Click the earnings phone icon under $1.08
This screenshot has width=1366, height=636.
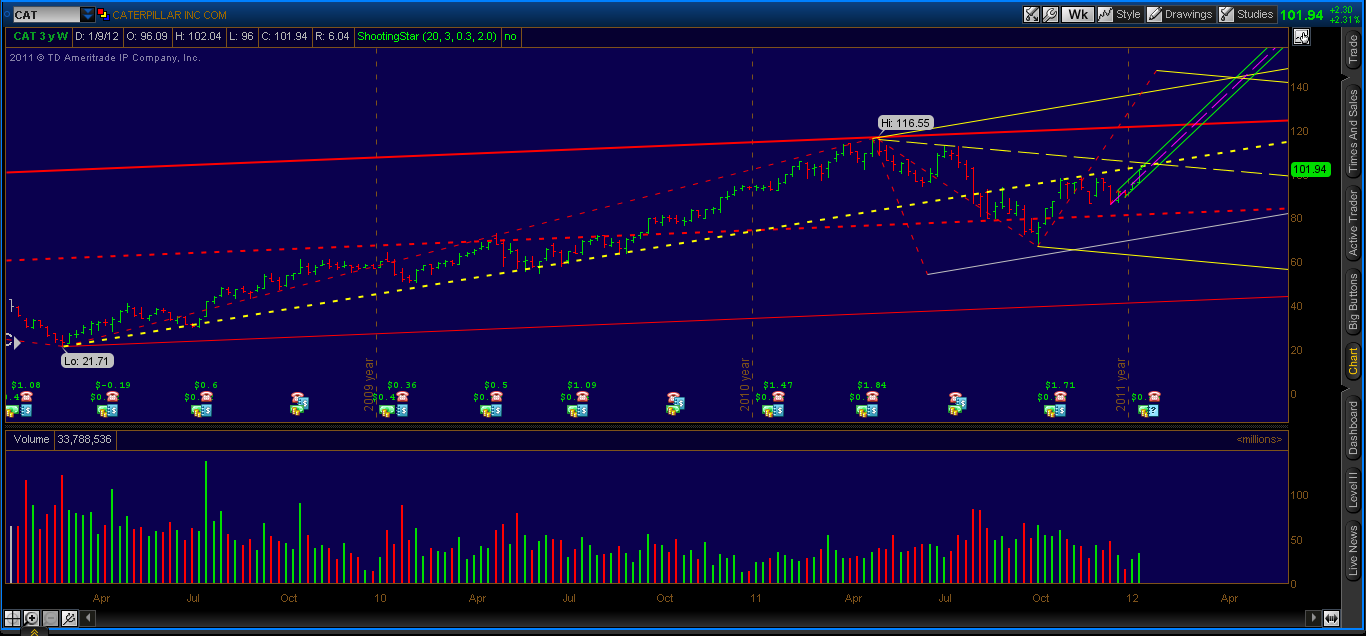26,397
